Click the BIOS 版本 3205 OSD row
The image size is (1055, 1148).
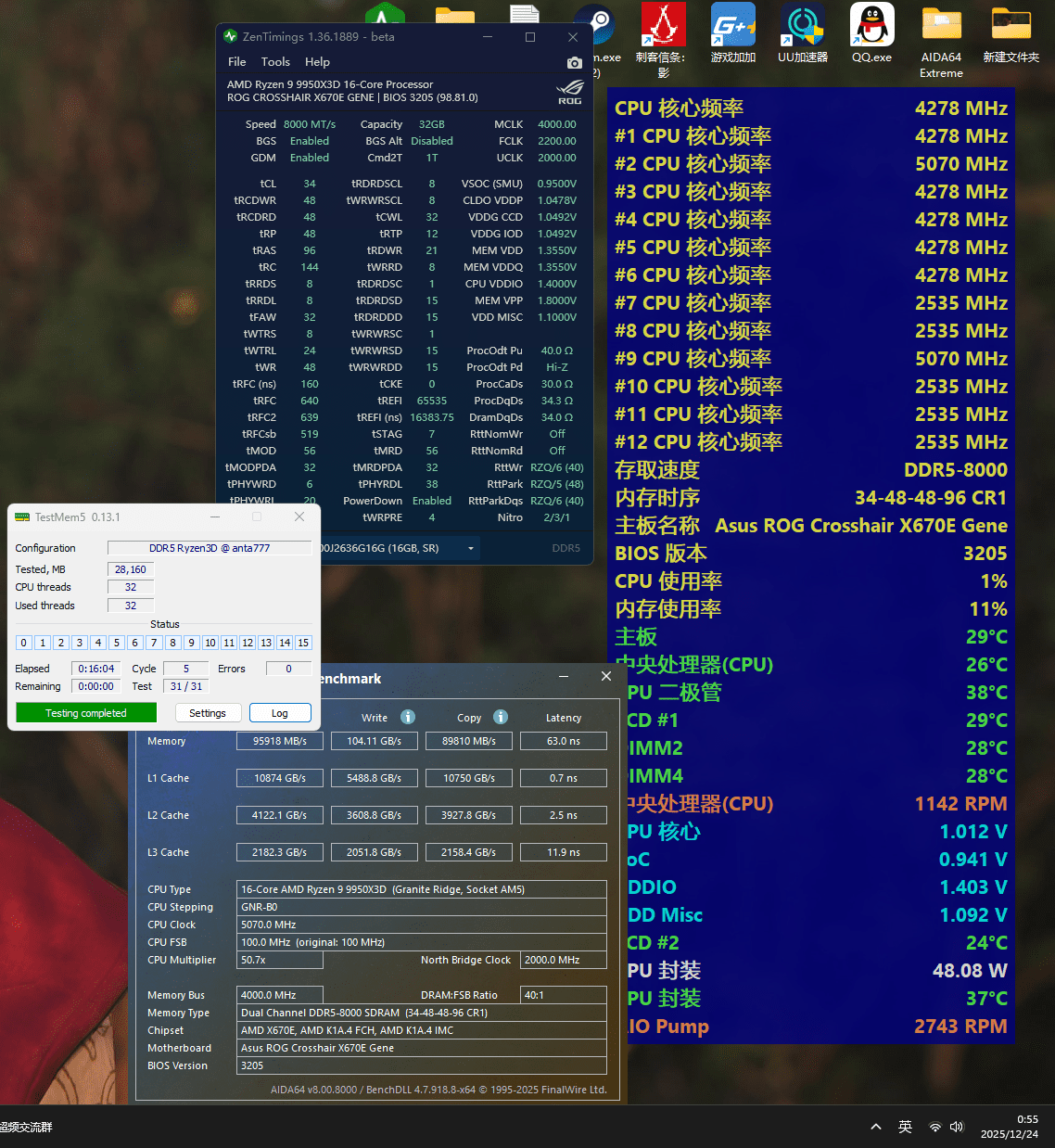pos(811,554)
